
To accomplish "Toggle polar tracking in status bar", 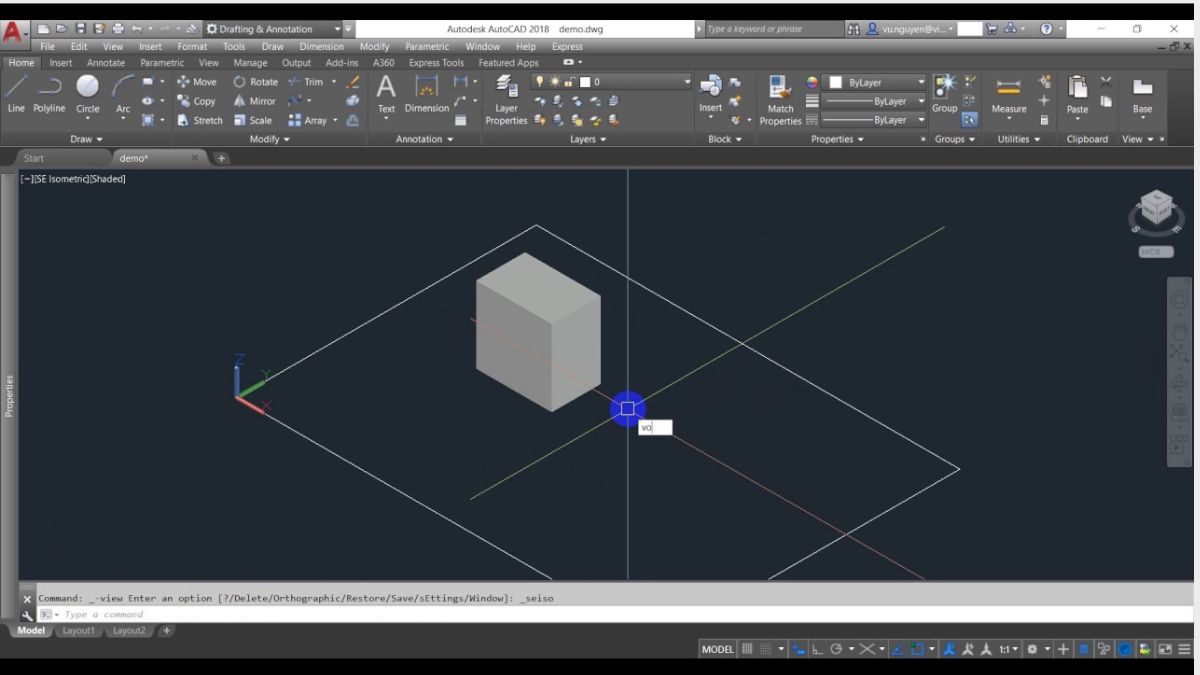I will (x=836, y=649).
